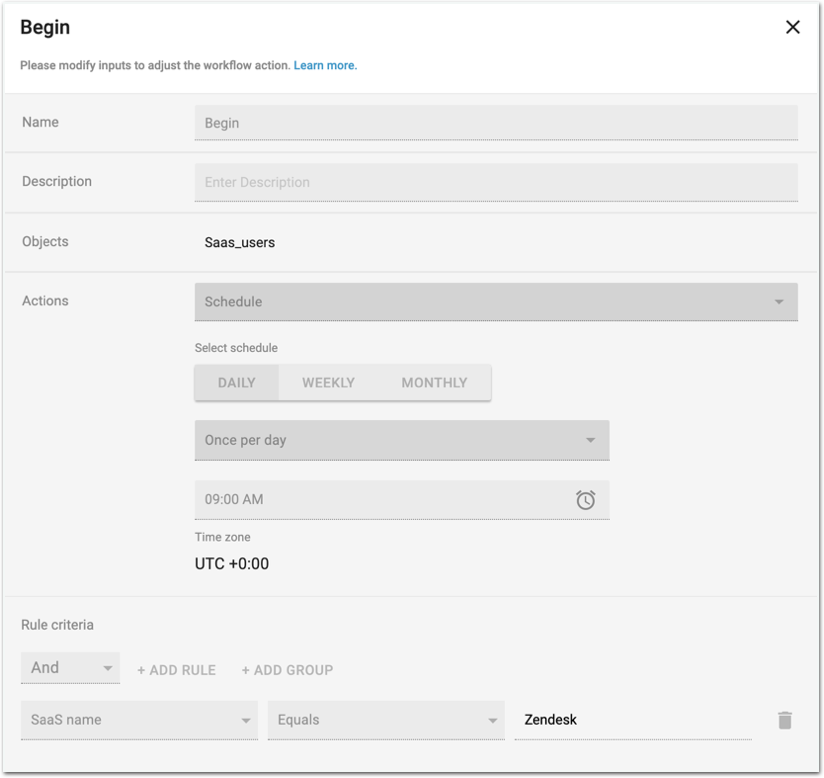Switch schedule to MONTHLY
This screenshot has height=778, width=824.
point(434,383)
